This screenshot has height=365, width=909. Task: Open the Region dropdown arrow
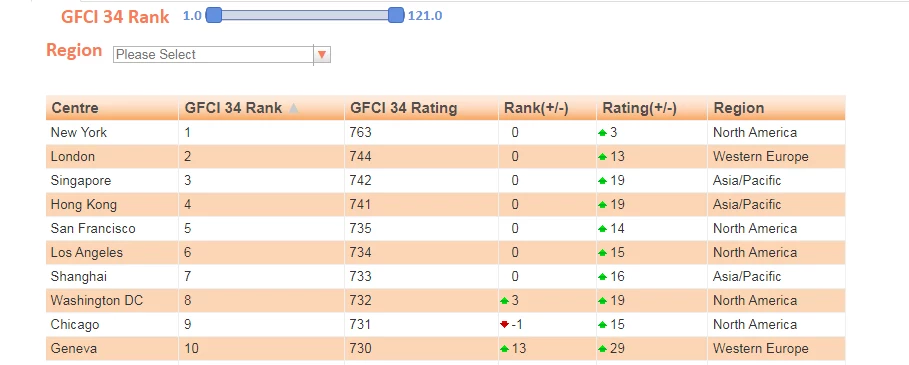tap(322, 54)
